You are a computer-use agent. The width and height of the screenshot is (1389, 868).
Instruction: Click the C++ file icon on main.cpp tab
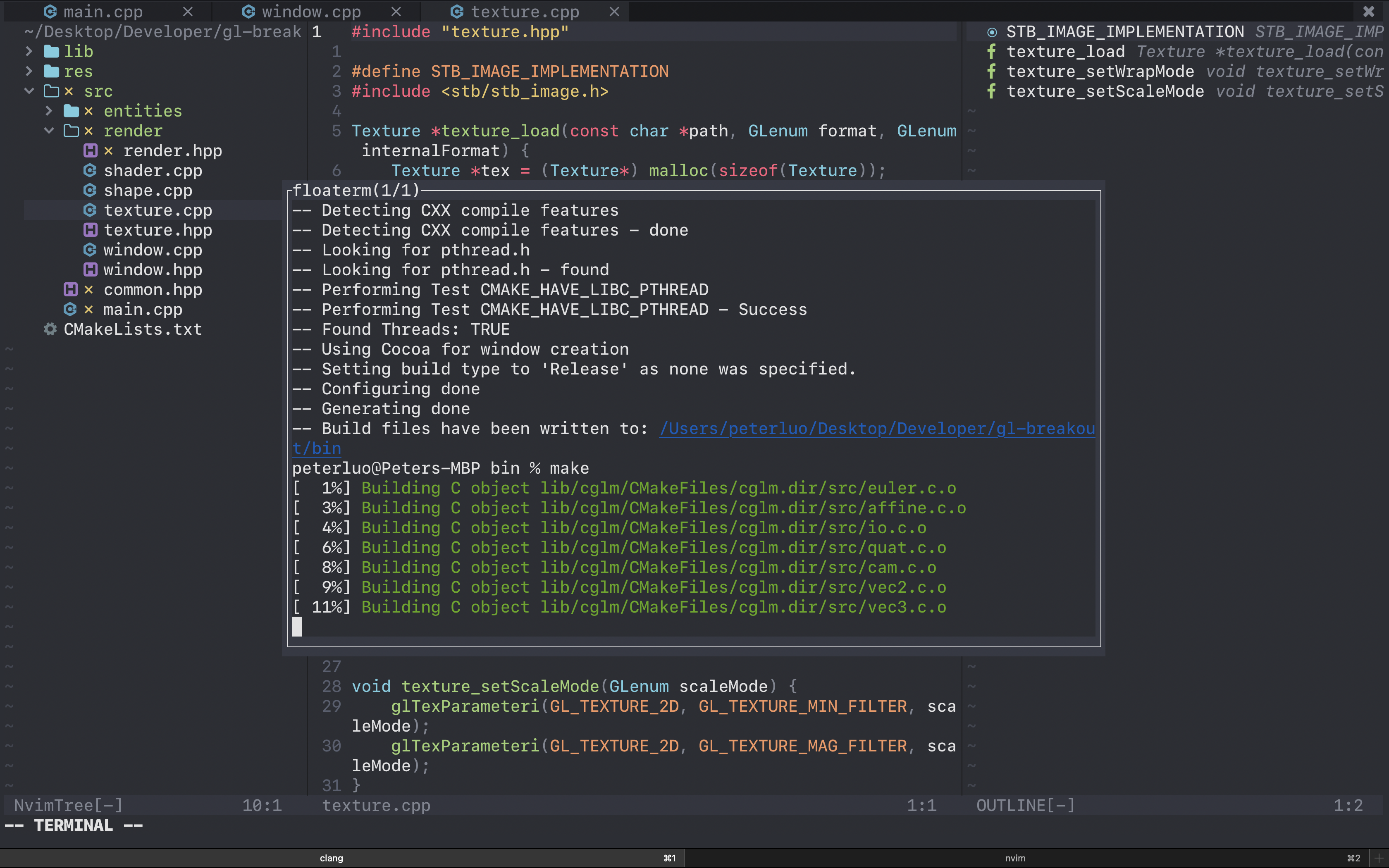pyautogui.click(x=50, y=12)
